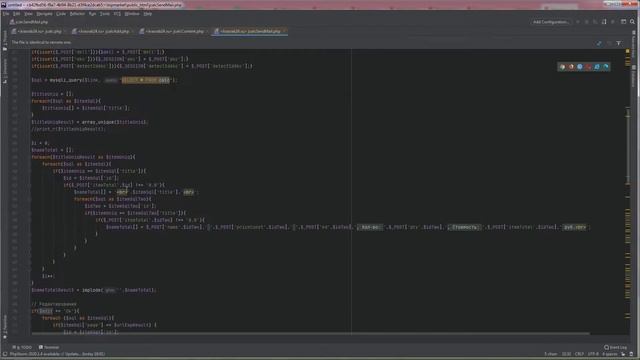Open the Tools menu
The height and width of the screenshot is (360, 640).
click(105, 13)
